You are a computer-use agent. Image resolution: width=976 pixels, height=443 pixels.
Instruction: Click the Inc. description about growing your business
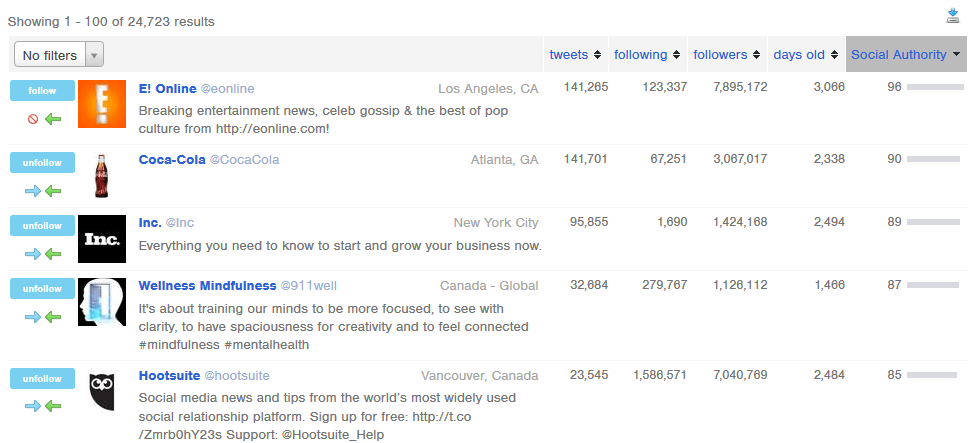pos(340,246)
